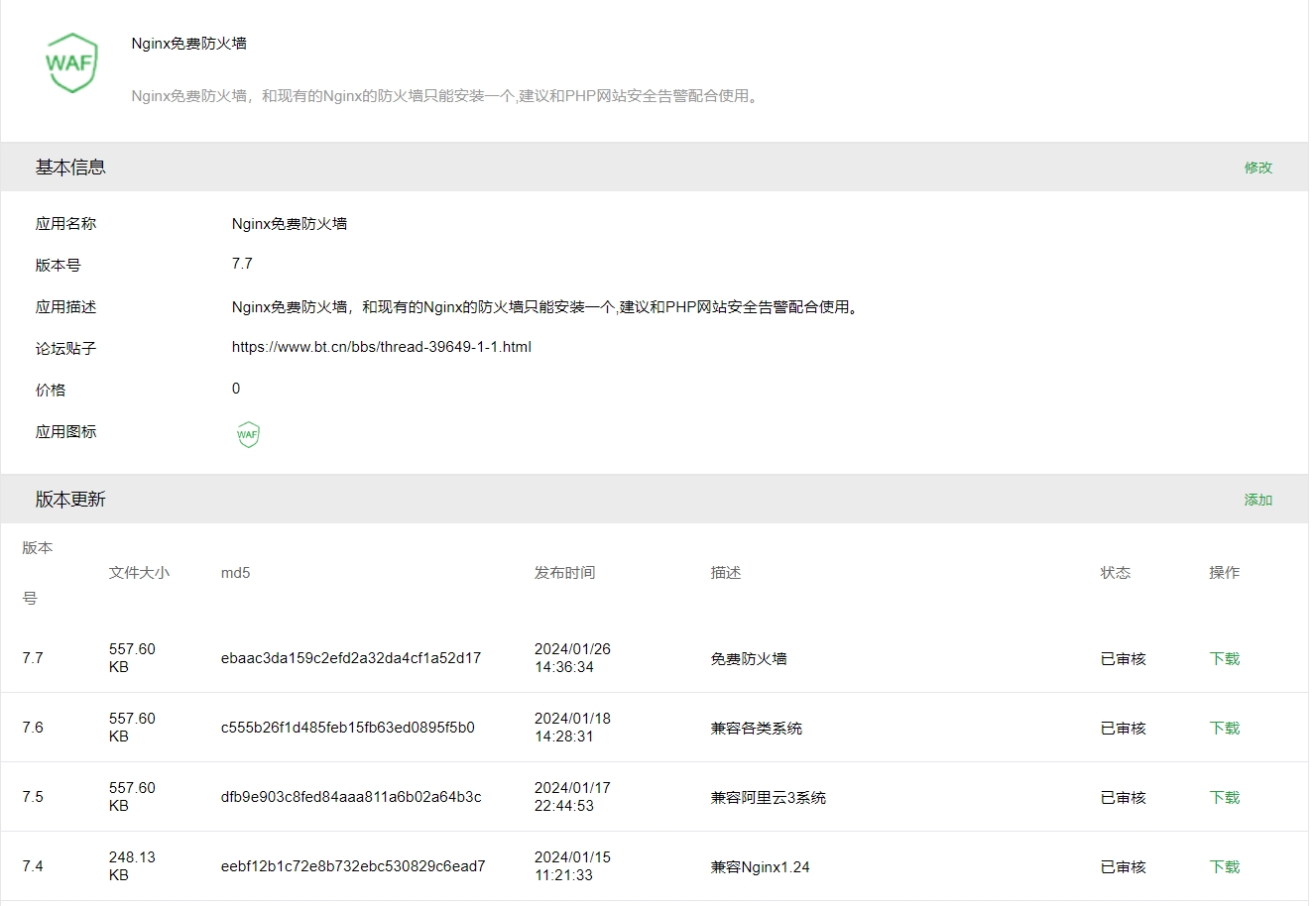Click the small WAF app icon thumbnail

click(248, 434)
